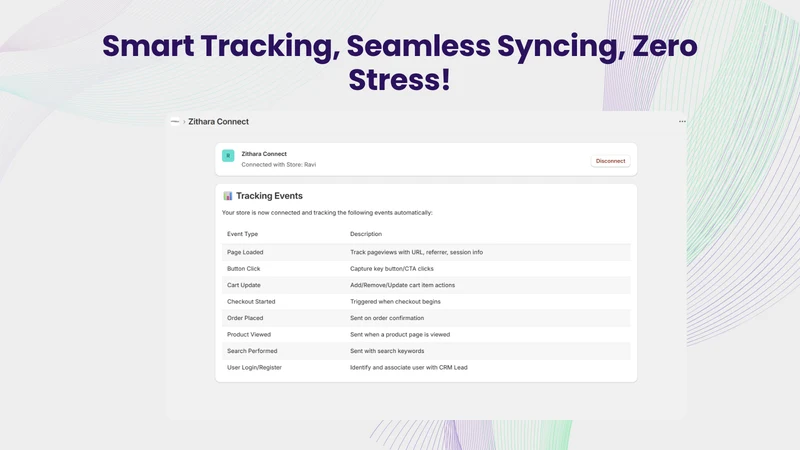
Task: Select the Button Click event row
Action: [x=426, y=268]
